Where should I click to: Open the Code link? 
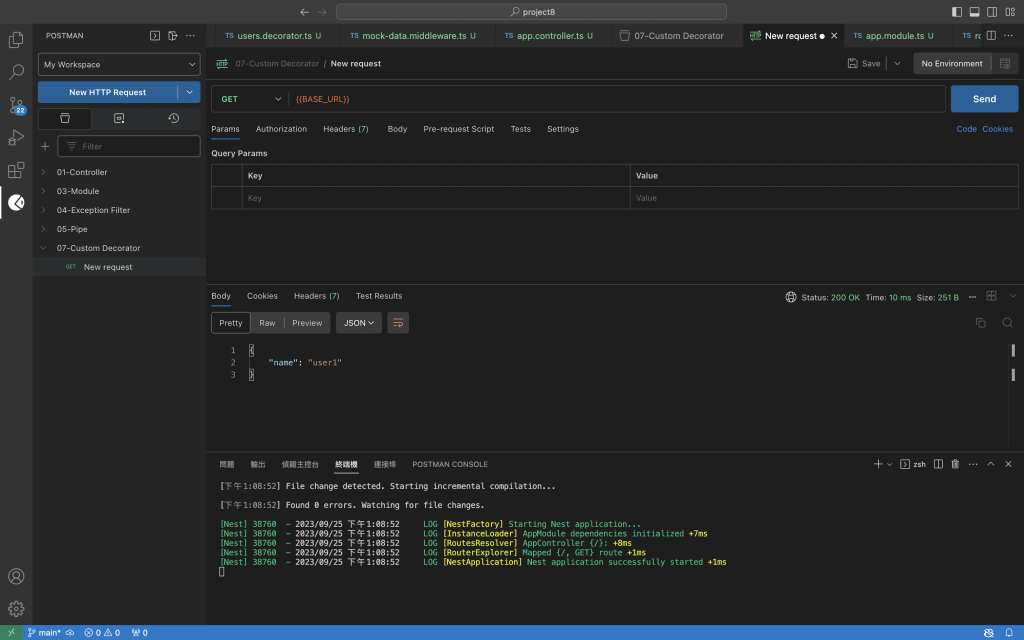coord(967,129)
